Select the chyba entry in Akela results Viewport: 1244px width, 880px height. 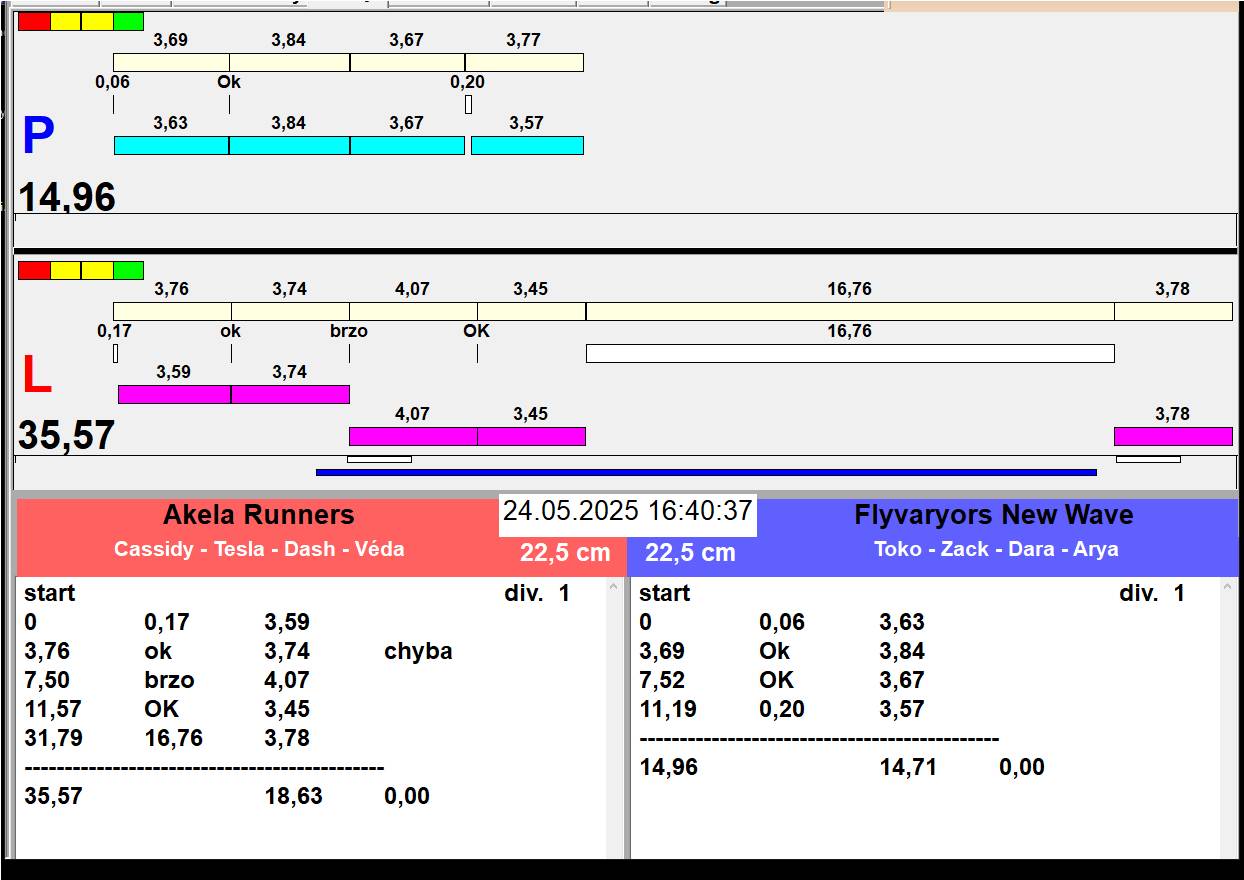pos(418,651)
